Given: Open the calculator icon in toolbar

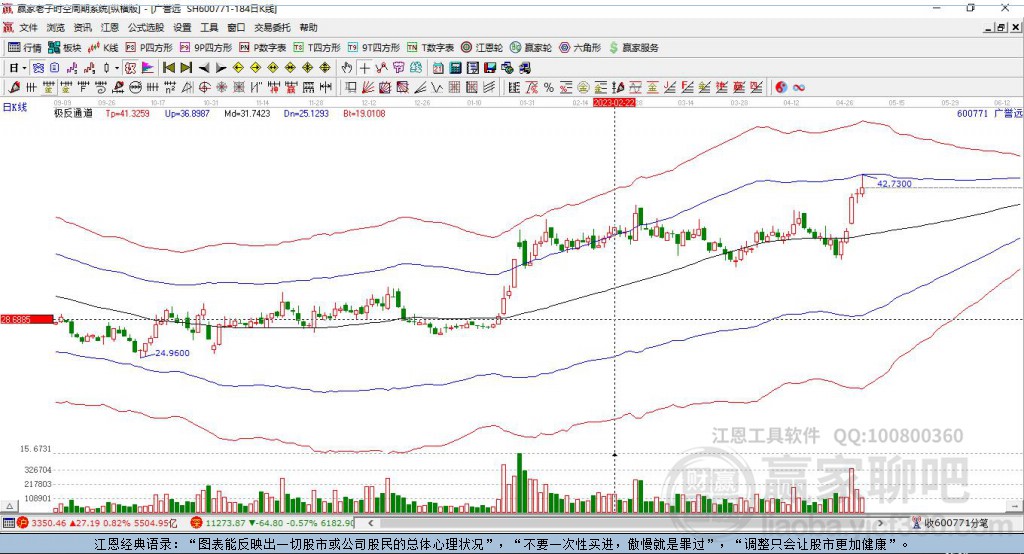Looking at the screenshot, I should tap(455, 68).
